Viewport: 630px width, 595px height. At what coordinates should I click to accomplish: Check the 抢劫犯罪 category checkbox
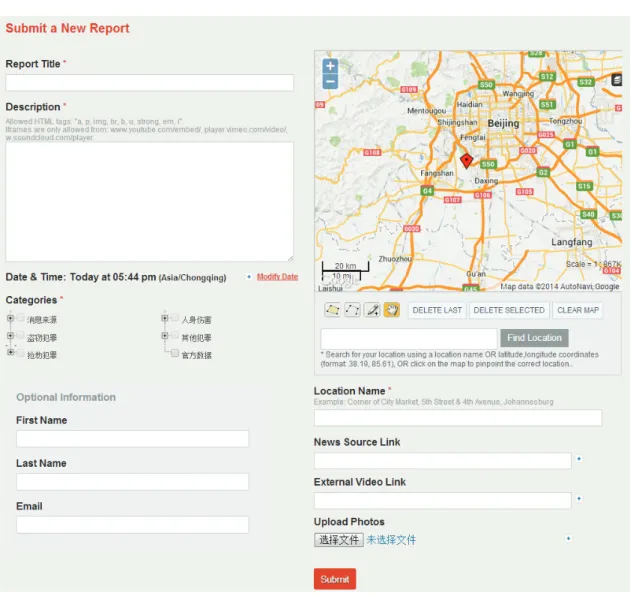(21, 353)
